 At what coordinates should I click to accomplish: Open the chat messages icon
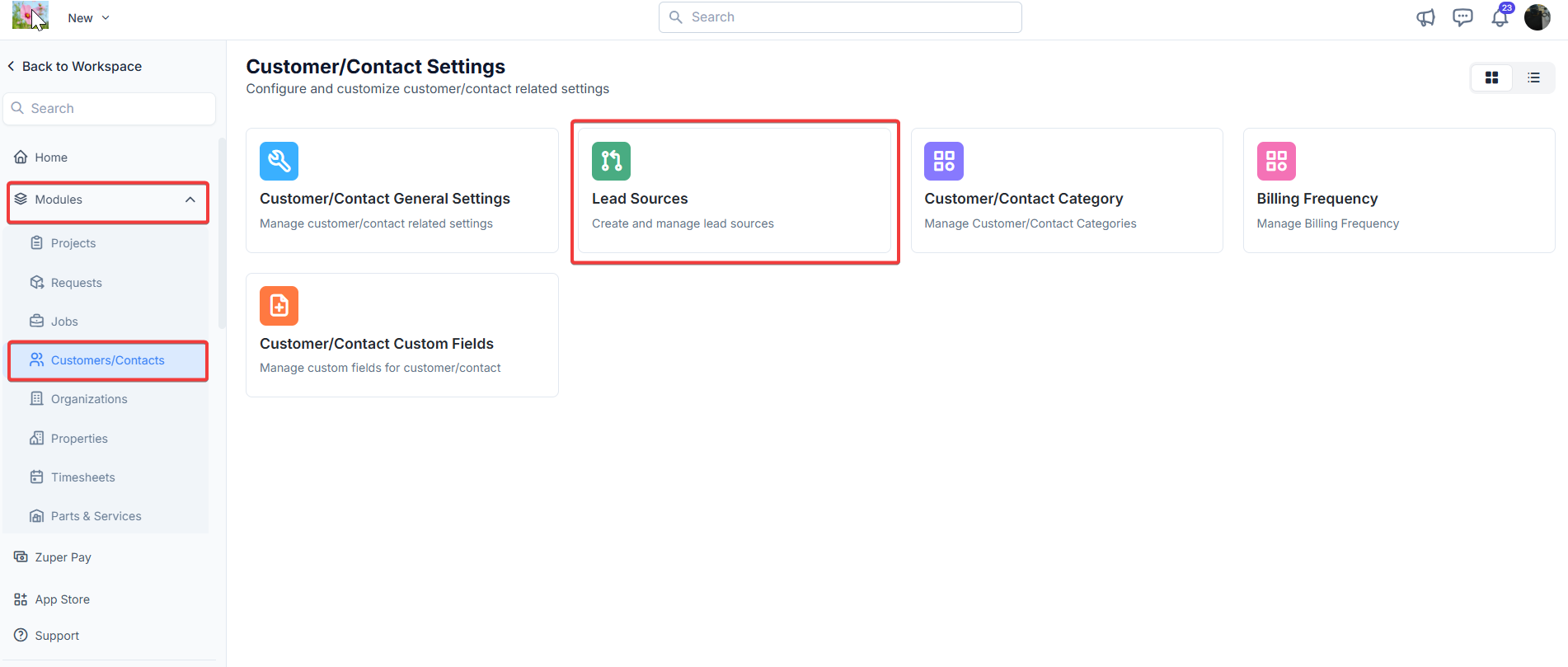(1462, 17)
